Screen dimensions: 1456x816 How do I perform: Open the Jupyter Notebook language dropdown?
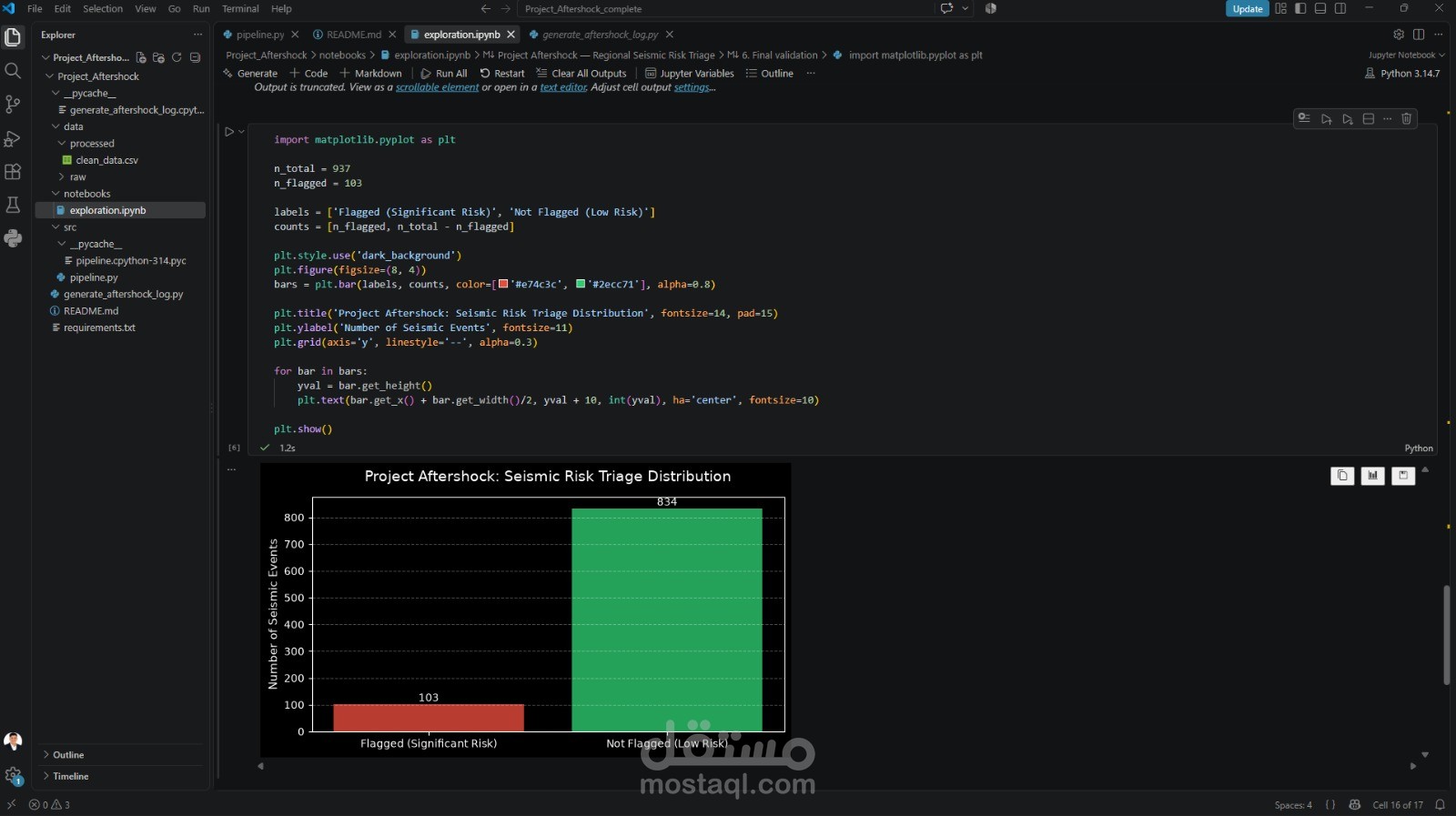pyautogui.click(x=1406, y=55)
